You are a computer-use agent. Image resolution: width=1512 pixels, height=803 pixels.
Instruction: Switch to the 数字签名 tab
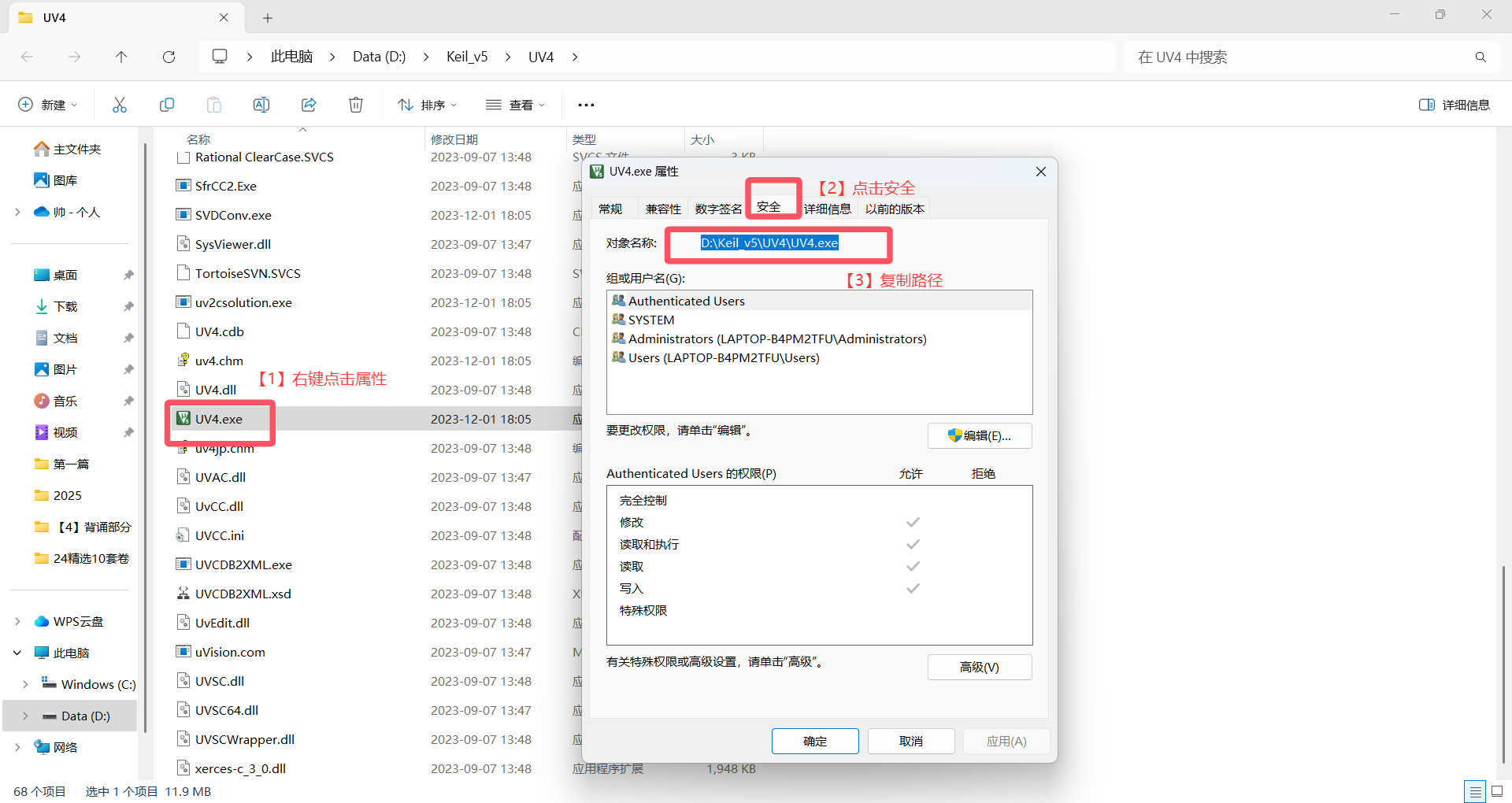tap(718, 209)
